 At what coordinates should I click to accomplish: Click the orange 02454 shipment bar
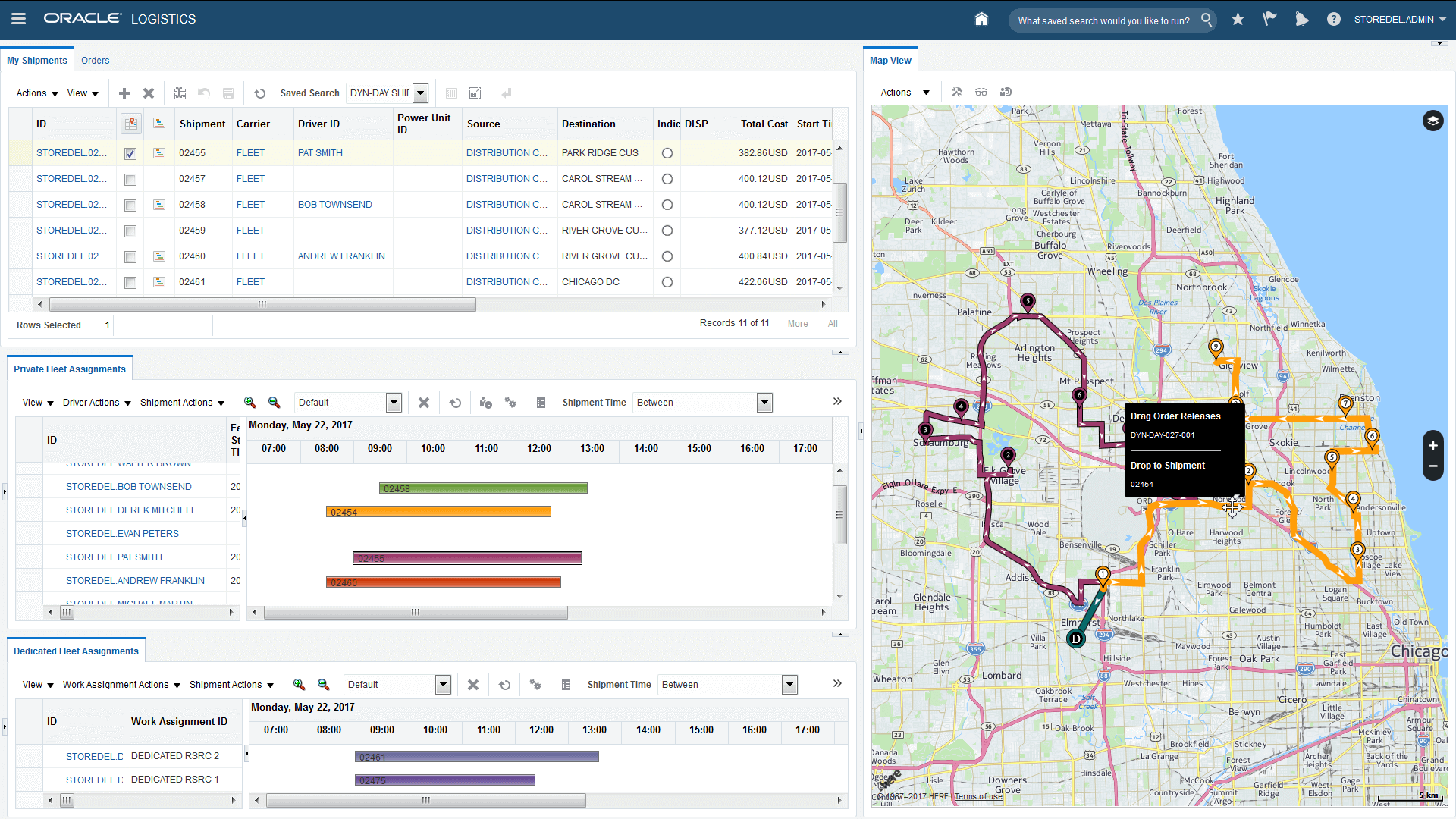pyautogui.click(x=438, y=512)
